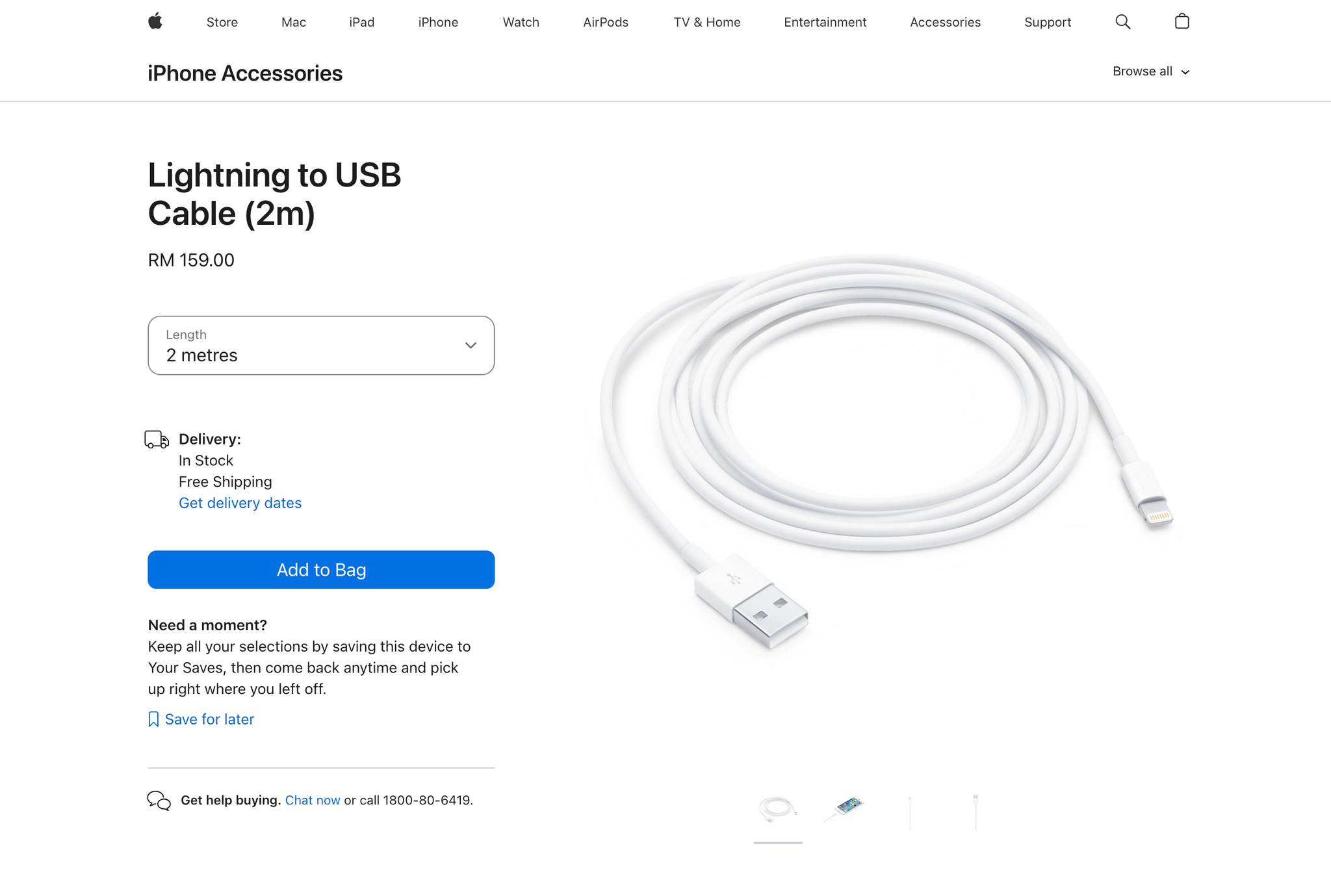The width and height of the screenshot is (1331, 896).
Task: Open the Mac menu item
Action: [x=294, y=22]
